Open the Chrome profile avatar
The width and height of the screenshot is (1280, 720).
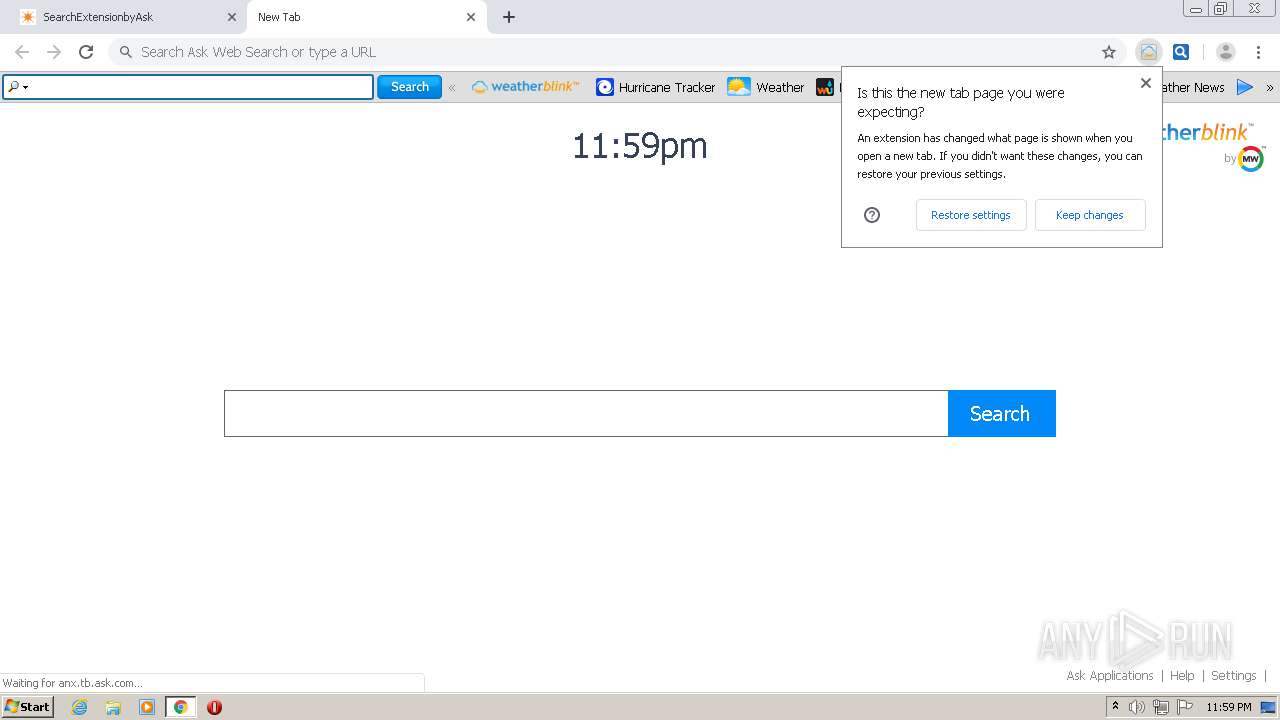tap(1226, 52)
